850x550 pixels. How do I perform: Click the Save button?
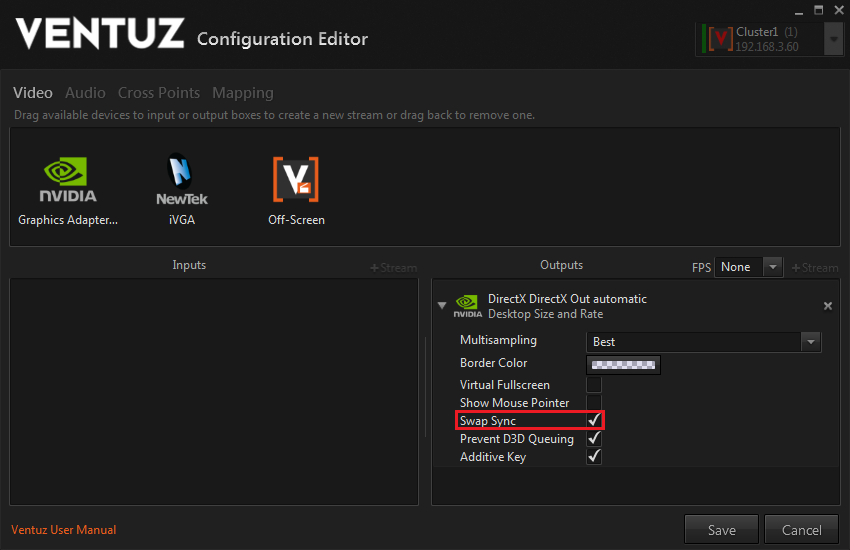721,530
